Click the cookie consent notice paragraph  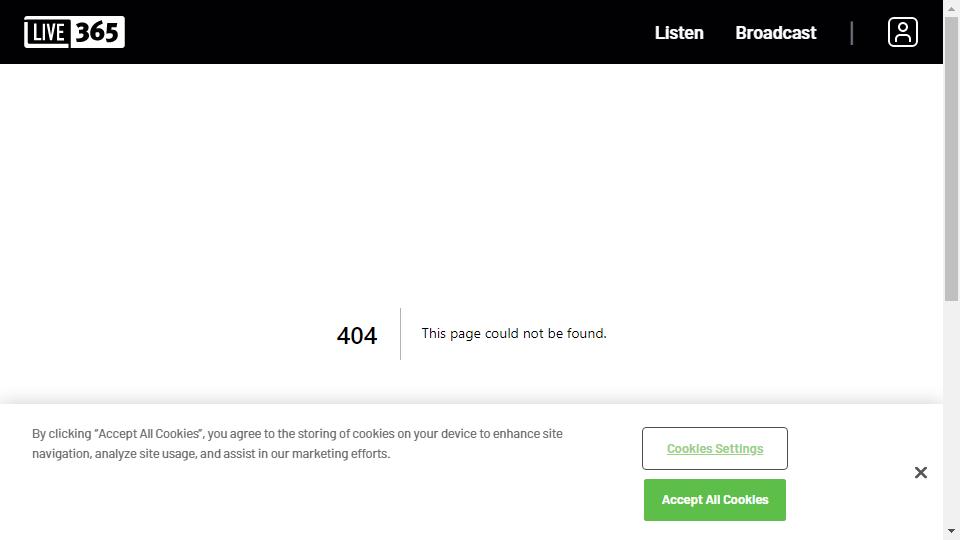(297, 444)
